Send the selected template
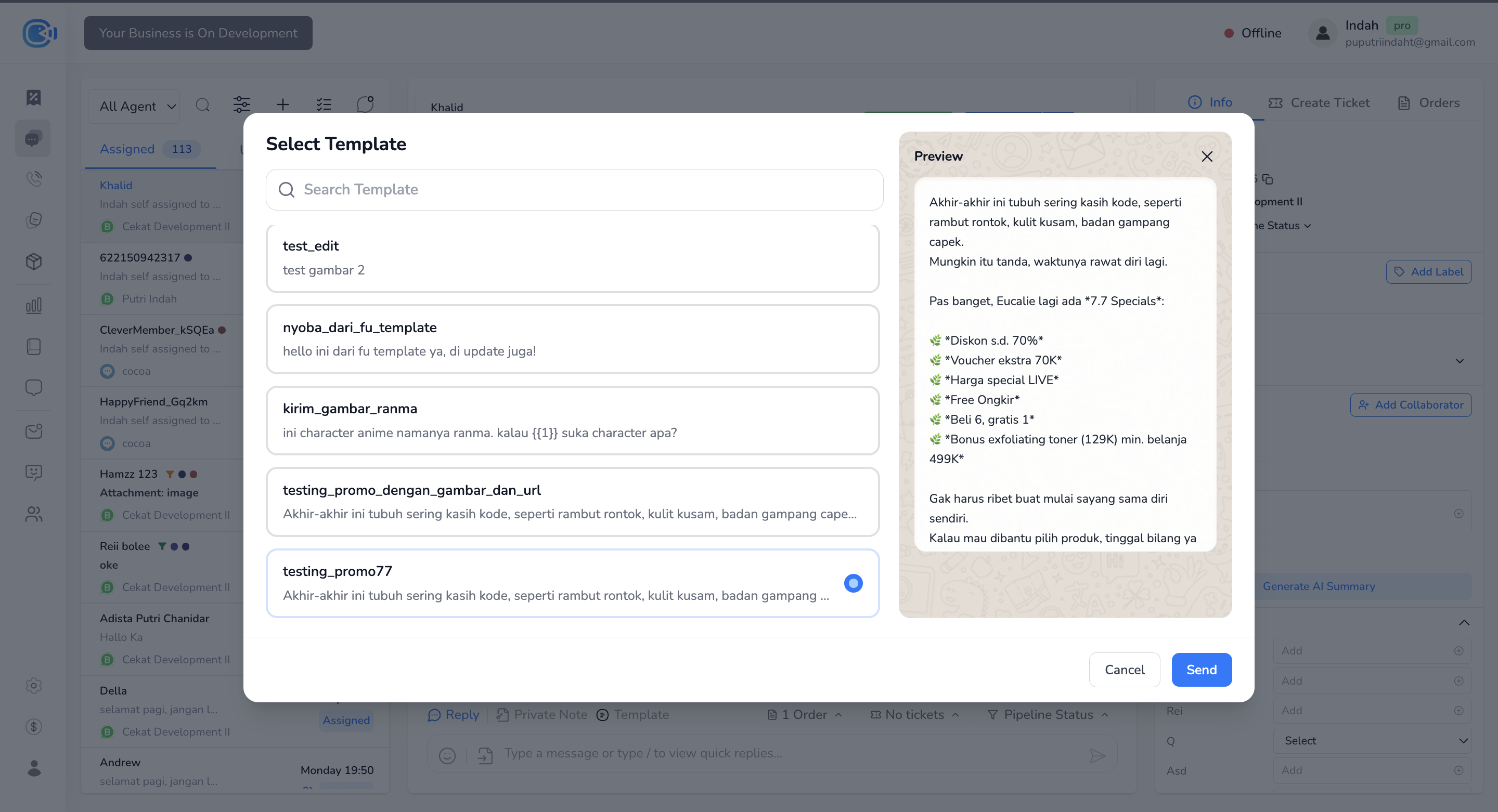This screenshot has height=812, width=1498. coord(1201,670)
